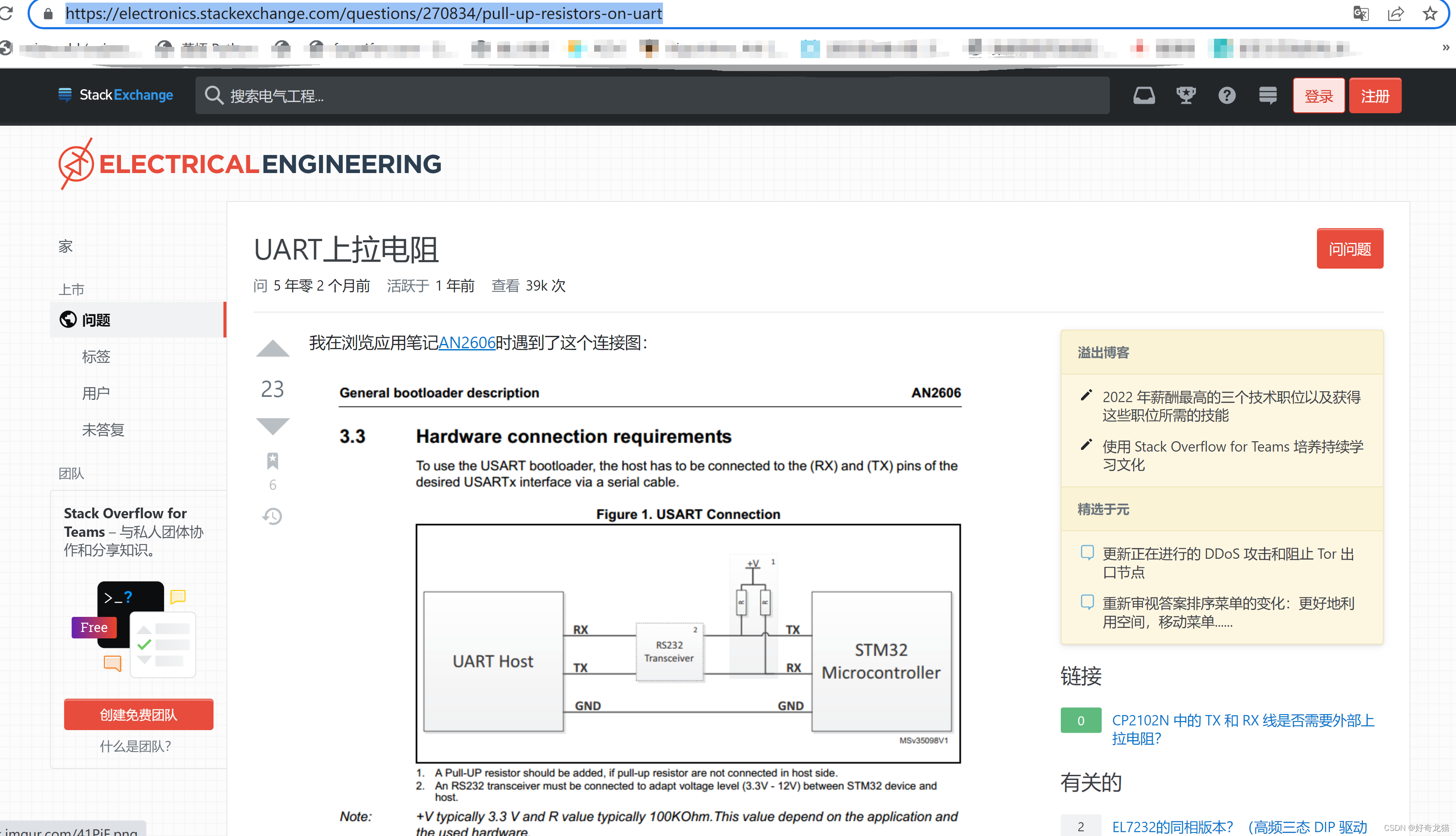Click the red 问问题 button
1456x836 pixels.
(1349, 249)
